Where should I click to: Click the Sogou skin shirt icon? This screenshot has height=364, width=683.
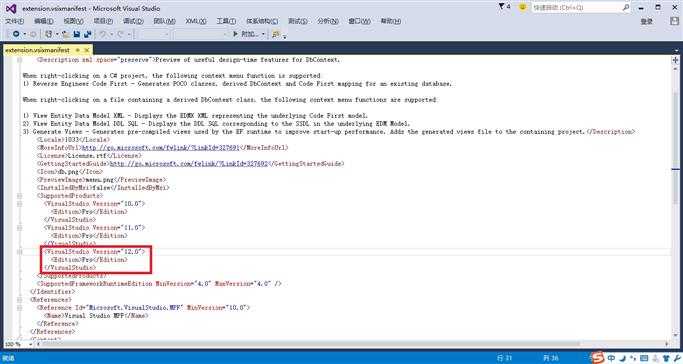point(666,358)
